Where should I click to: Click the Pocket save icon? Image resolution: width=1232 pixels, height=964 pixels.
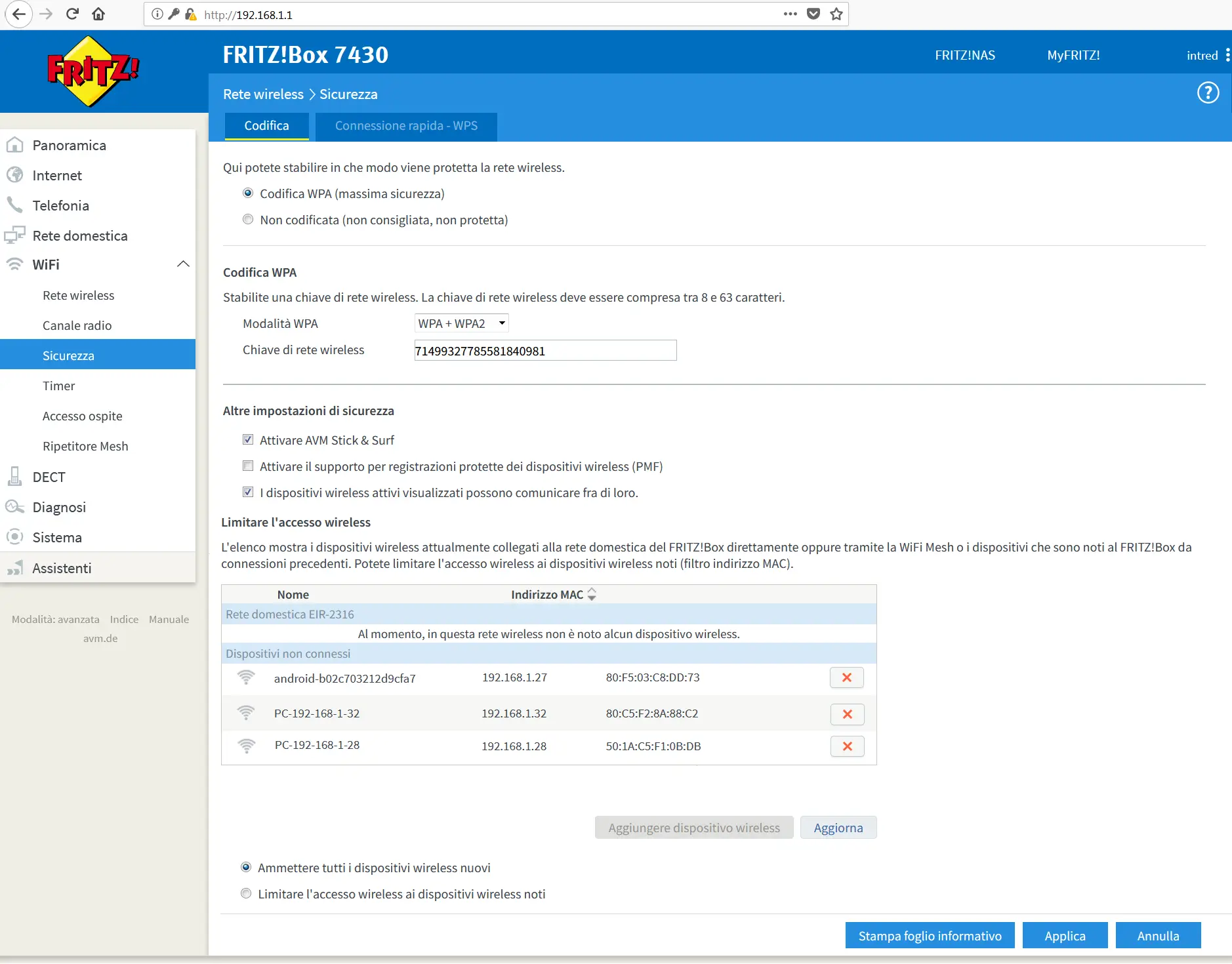point(813,14)
